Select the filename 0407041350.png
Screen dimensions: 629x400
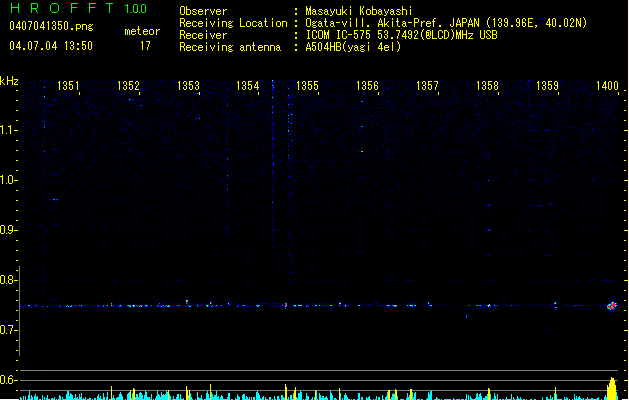click(x=51, y=26)
